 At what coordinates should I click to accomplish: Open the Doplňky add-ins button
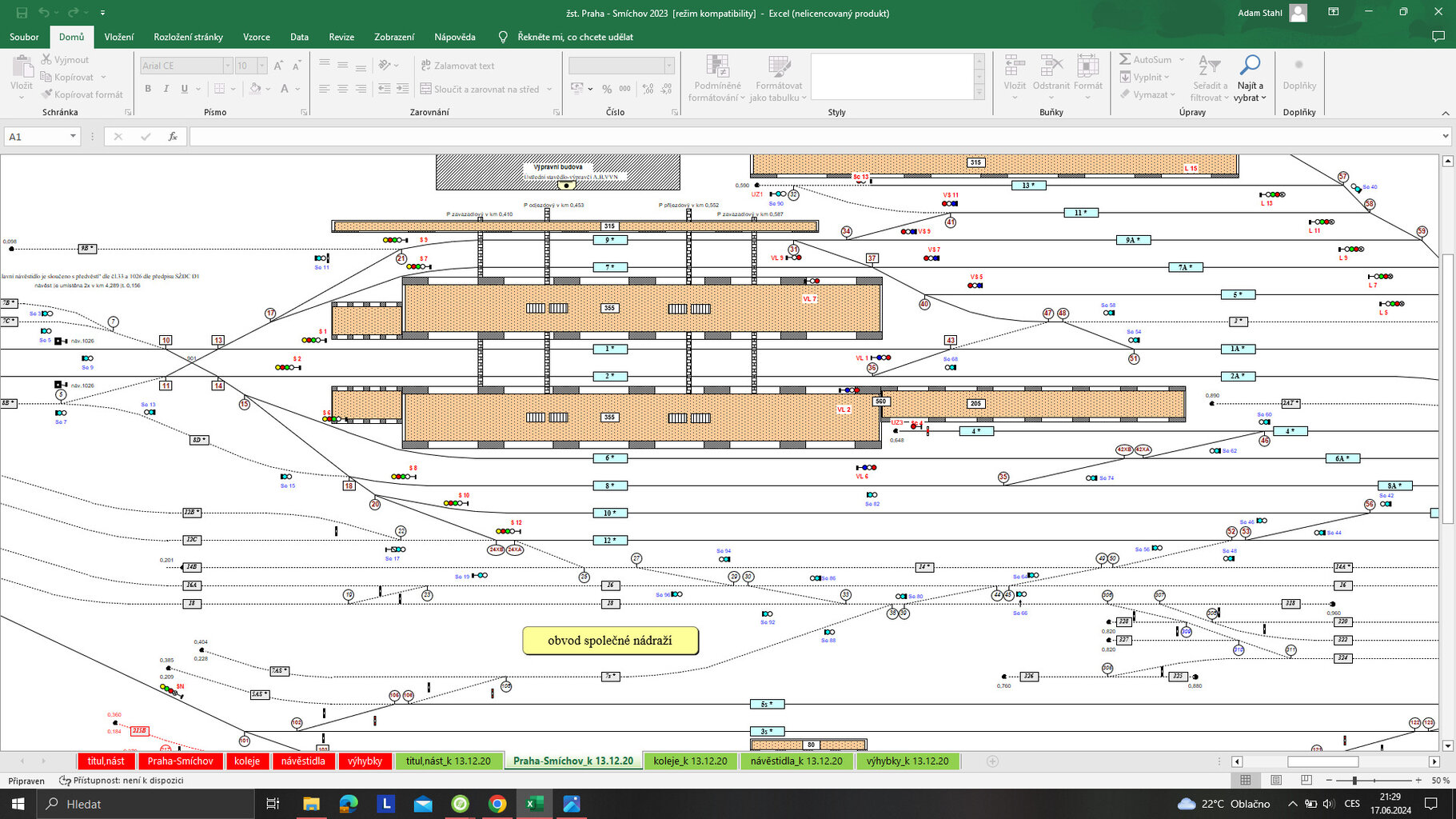[x=1299, y=74]
